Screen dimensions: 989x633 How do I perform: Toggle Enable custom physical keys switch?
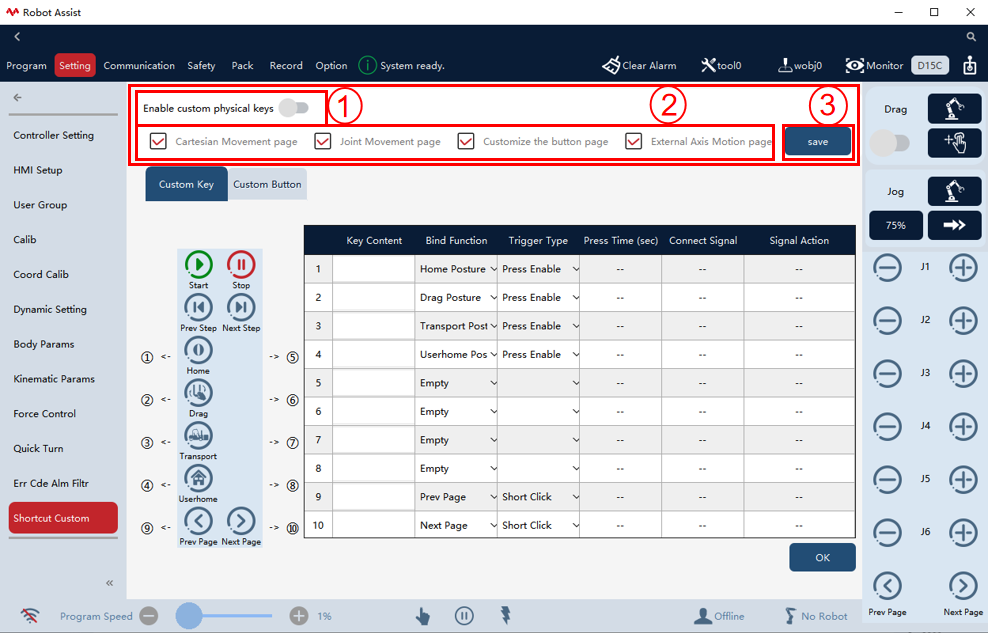[x=295, y=108]
